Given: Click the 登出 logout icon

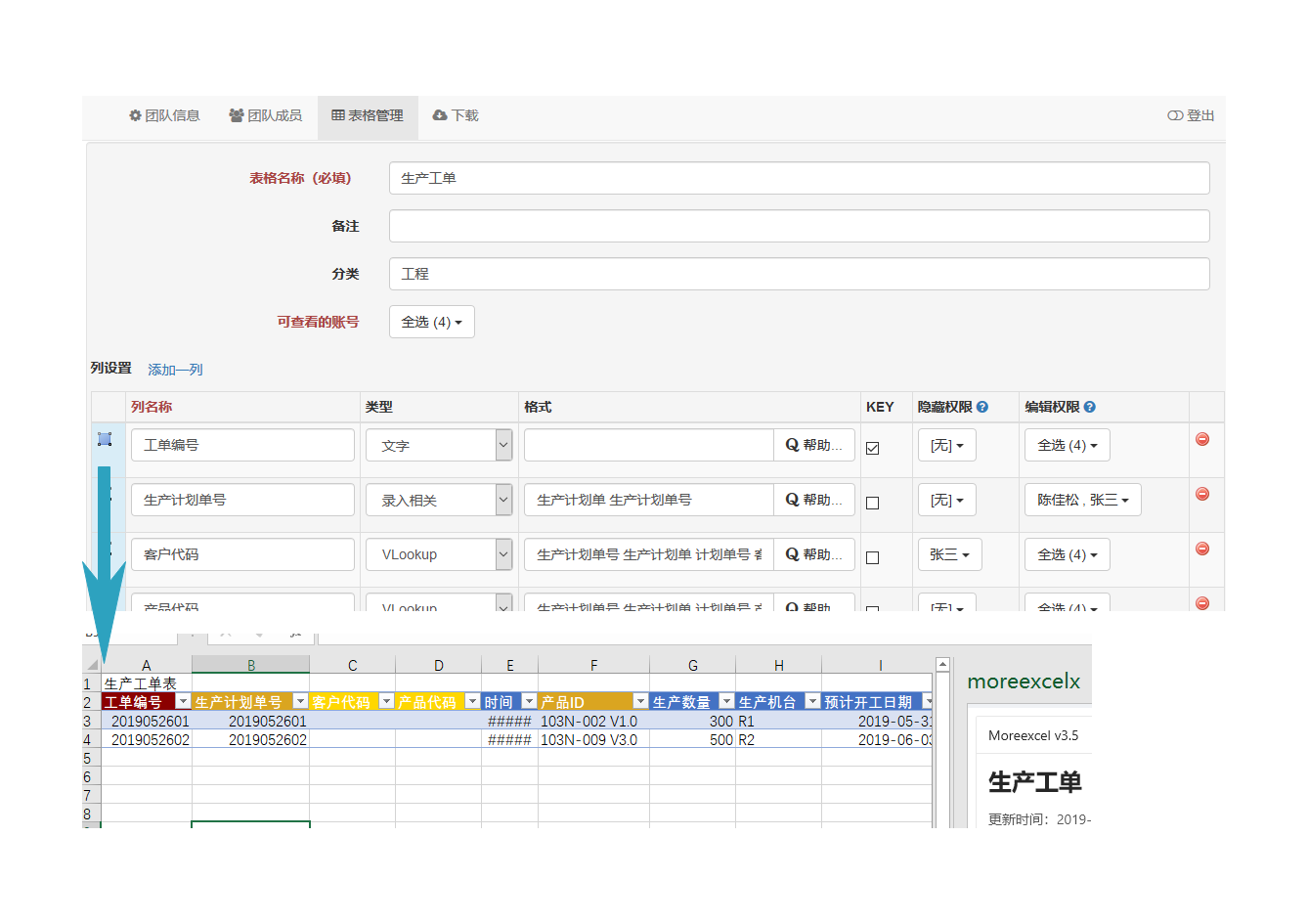Looking at the screenshot, I should click(1174, 115).
